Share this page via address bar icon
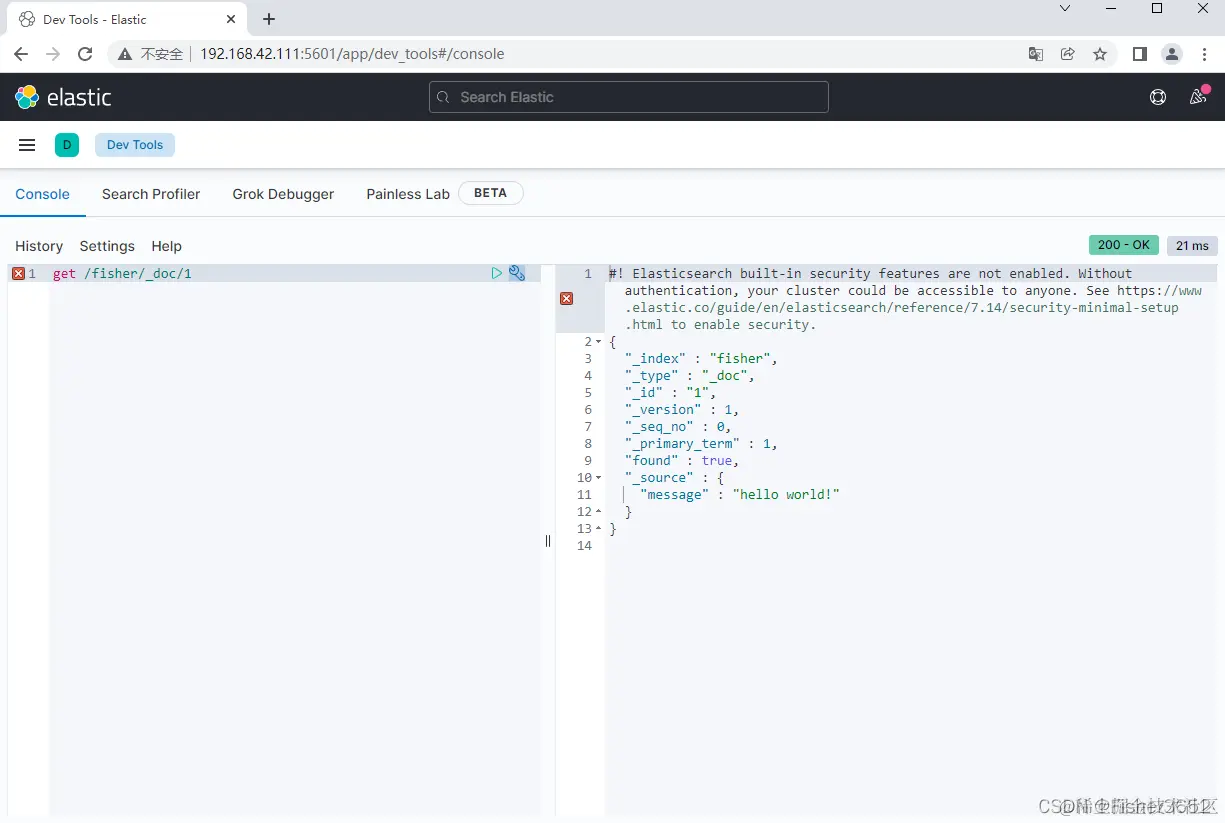The width and height of the screenshot is (1225, 823). (1068, 54)
